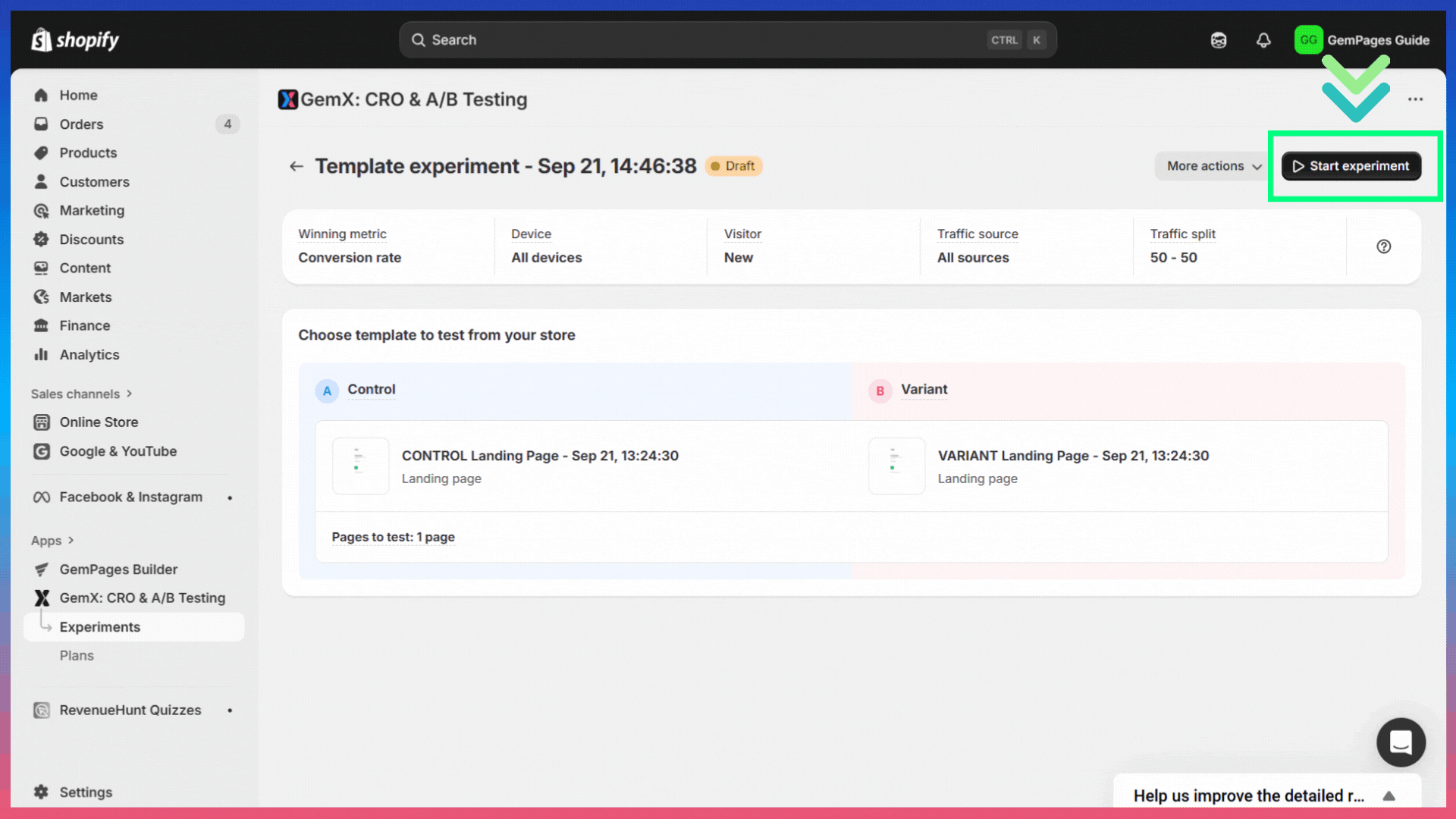Click the notifications bell icon

(1263, 40)
